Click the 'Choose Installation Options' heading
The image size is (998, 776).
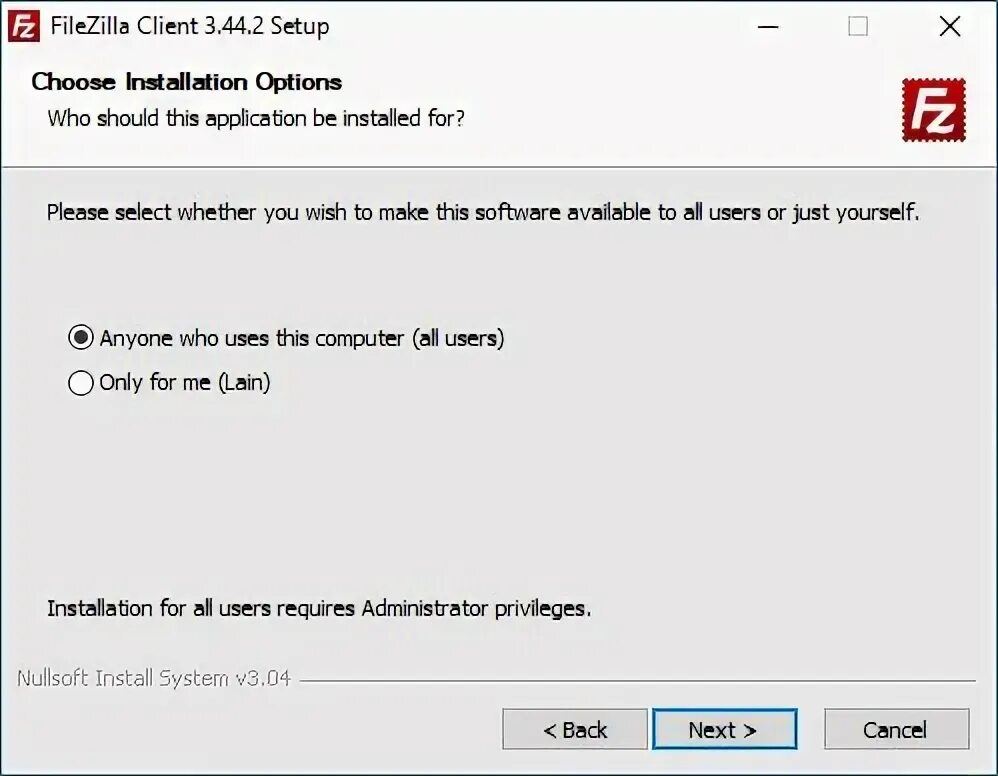tap(187, 82)
